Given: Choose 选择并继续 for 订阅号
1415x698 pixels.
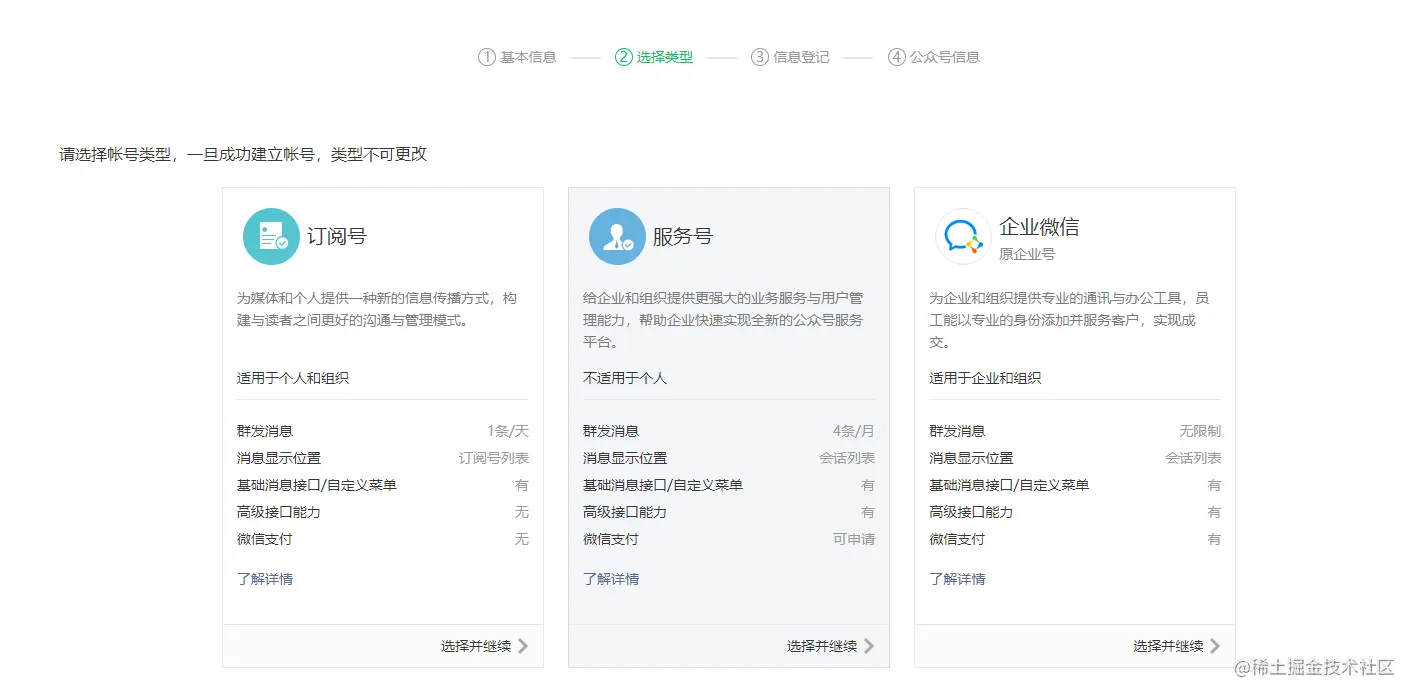Looking at the screenshot, I should (476, 646).
